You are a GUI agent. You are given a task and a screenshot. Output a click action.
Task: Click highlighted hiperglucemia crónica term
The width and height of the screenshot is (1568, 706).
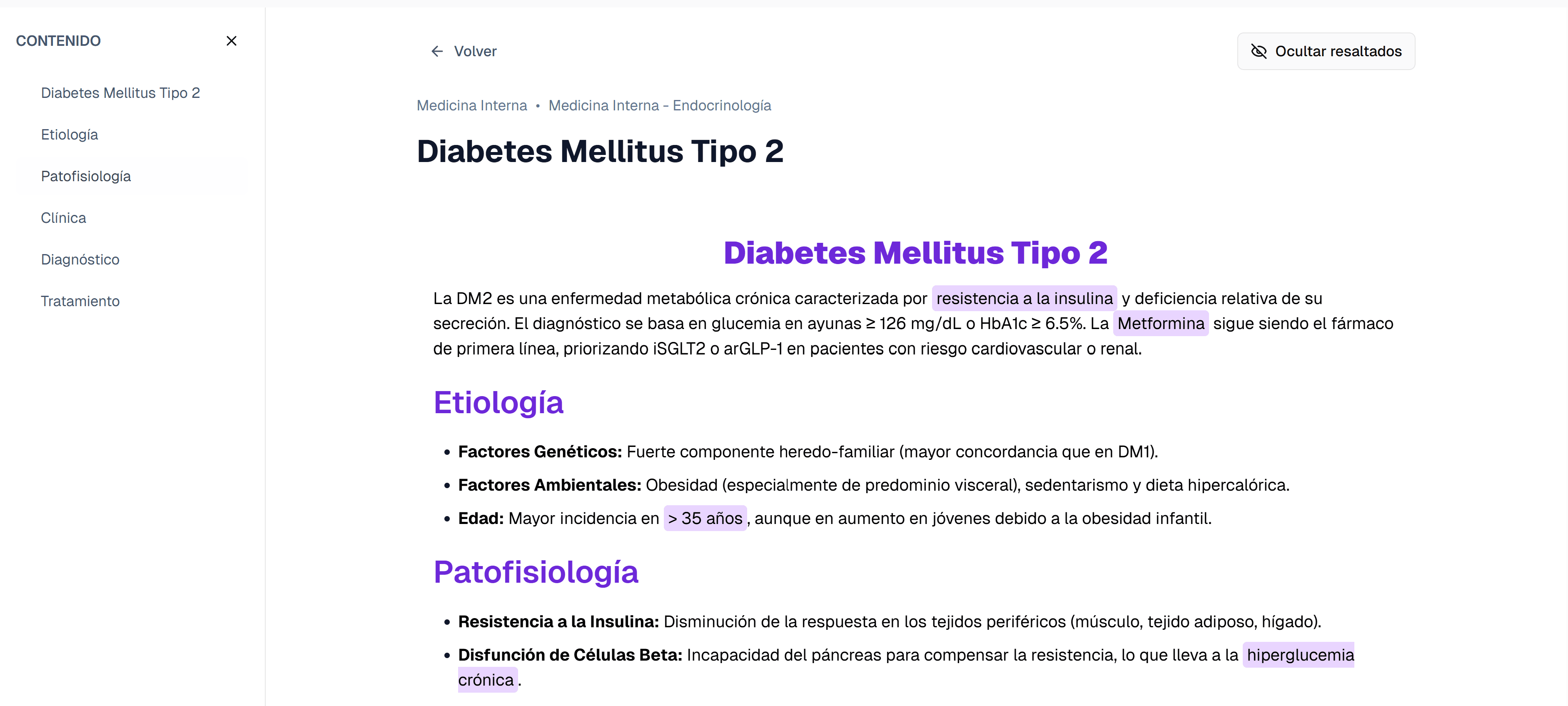(x=1299, y=655)
